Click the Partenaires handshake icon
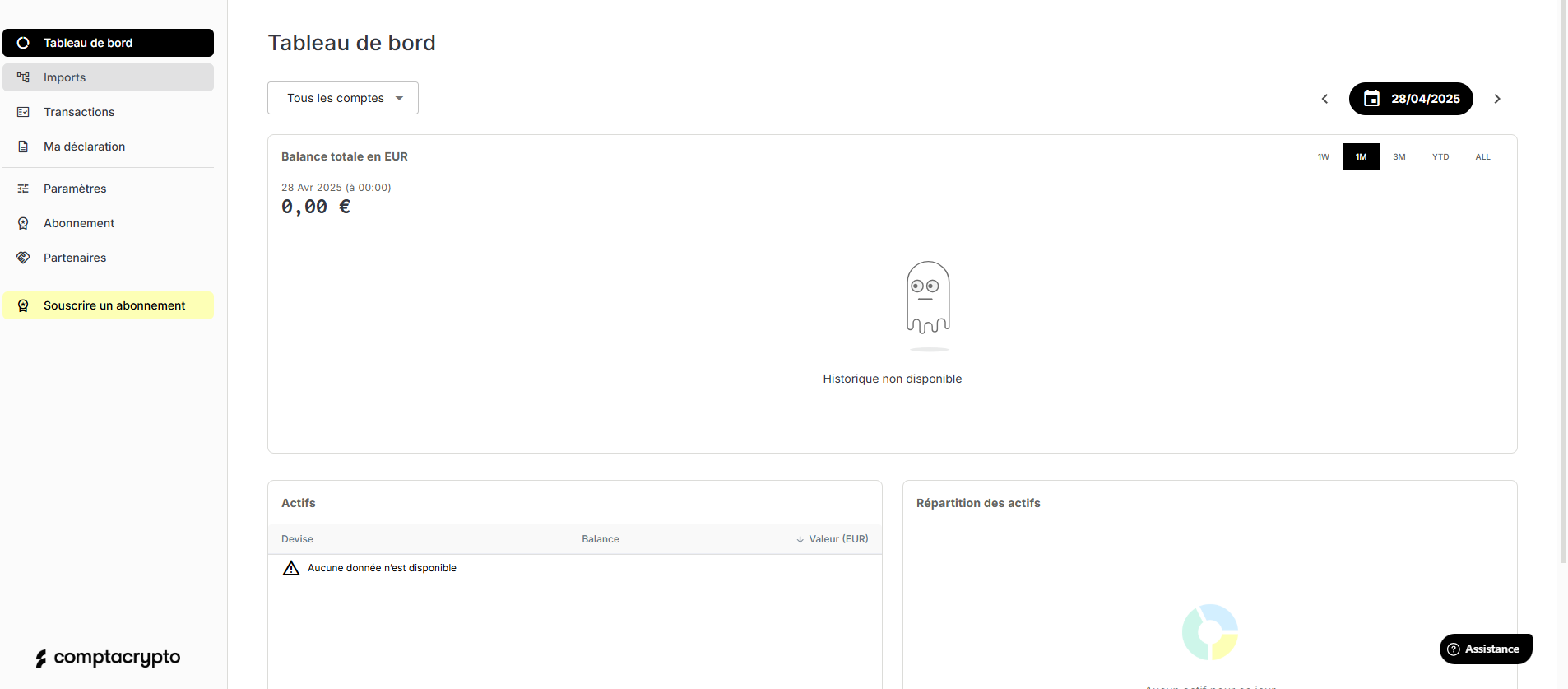This screenshot has width=1568, height=689. coord(23,258)
